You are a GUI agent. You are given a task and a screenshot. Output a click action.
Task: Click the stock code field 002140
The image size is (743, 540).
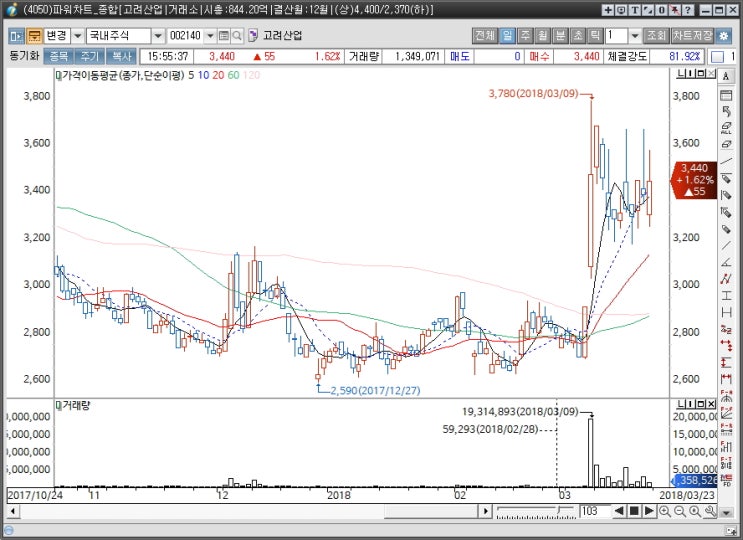[186, 36]
